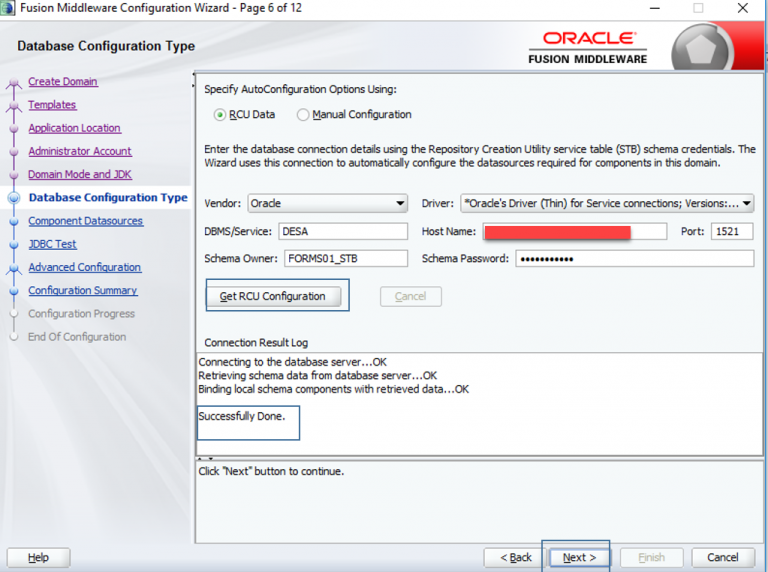
Task: Click the Port input field
Action: pos(732,231)
